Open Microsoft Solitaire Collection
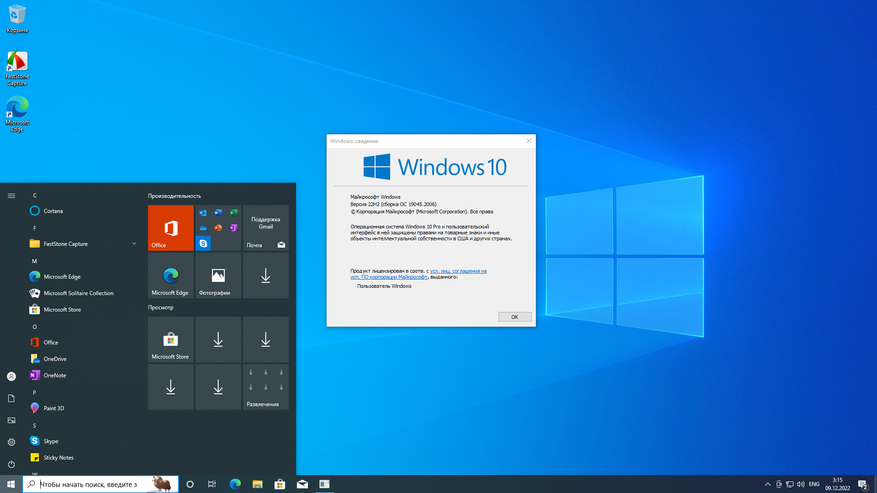The width and height of the screenshot is (877, 493). pyautogui.click(x=83, y=293)
